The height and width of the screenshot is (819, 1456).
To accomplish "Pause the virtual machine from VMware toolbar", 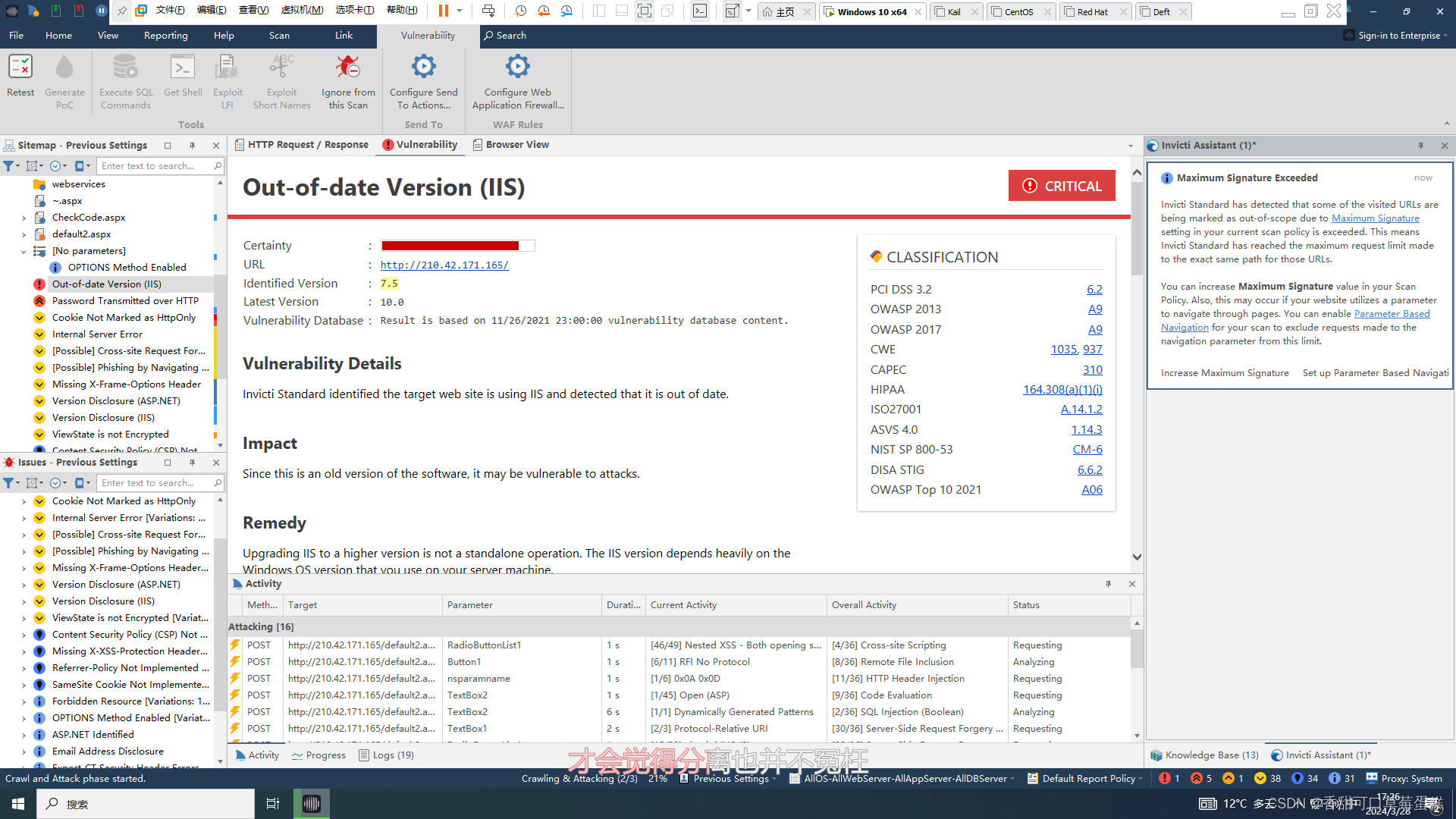I will tap(444, 11).
